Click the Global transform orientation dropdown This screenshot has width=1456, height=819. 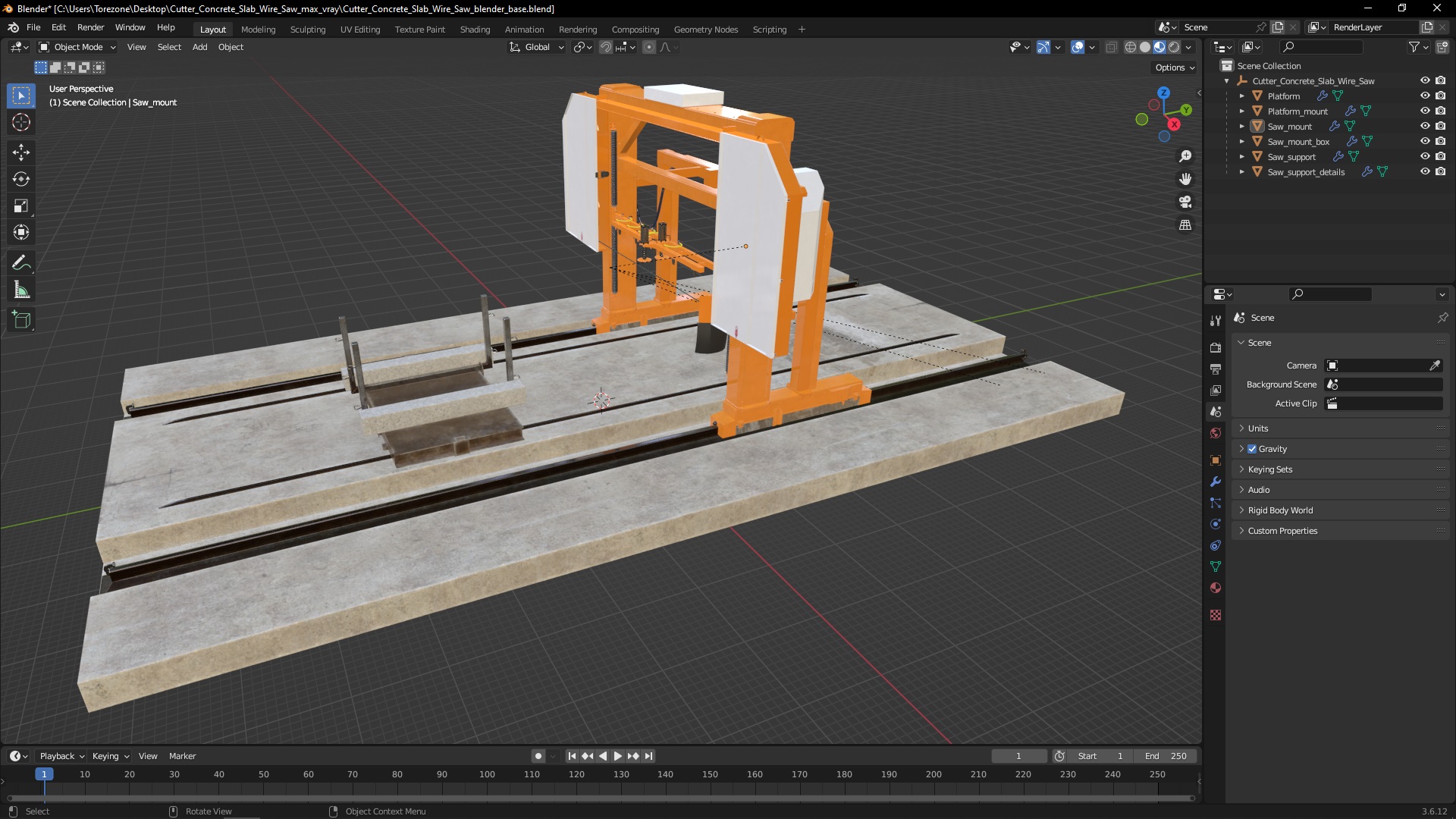coord(531,46)
